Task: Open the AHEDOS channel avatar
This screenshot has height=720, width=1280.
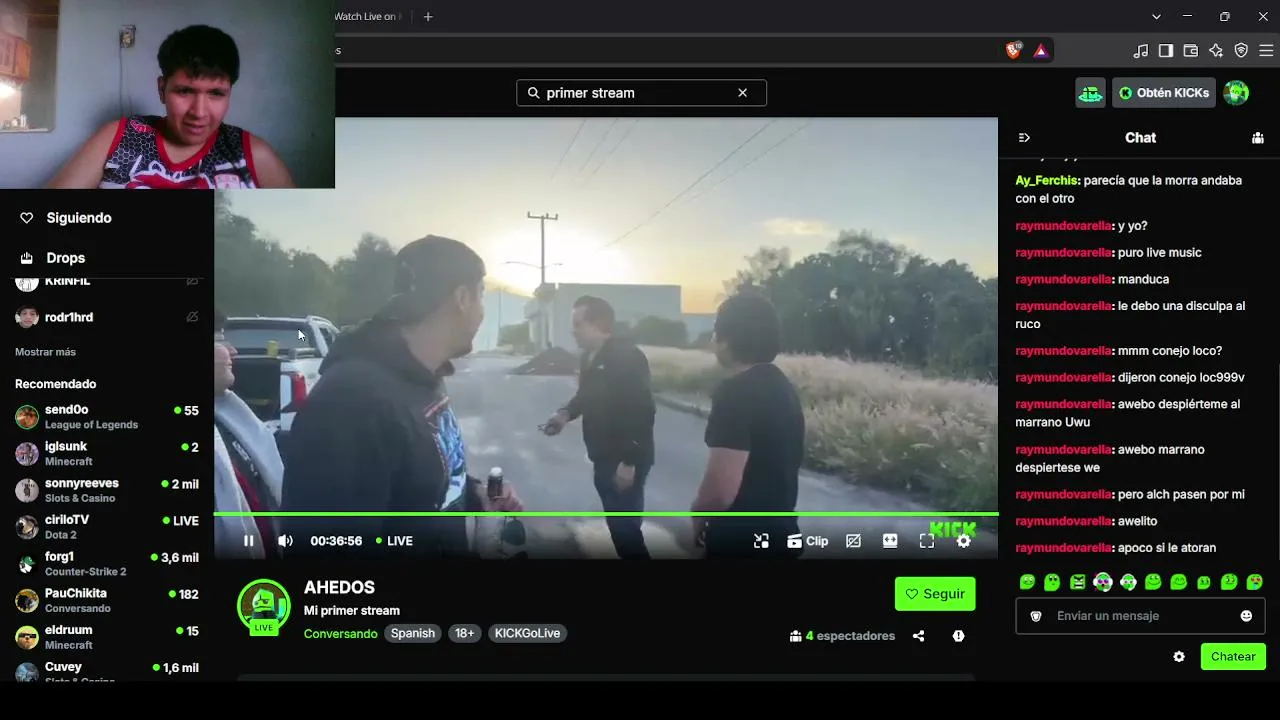Action: pyautogui.click(x=264, y=606)
